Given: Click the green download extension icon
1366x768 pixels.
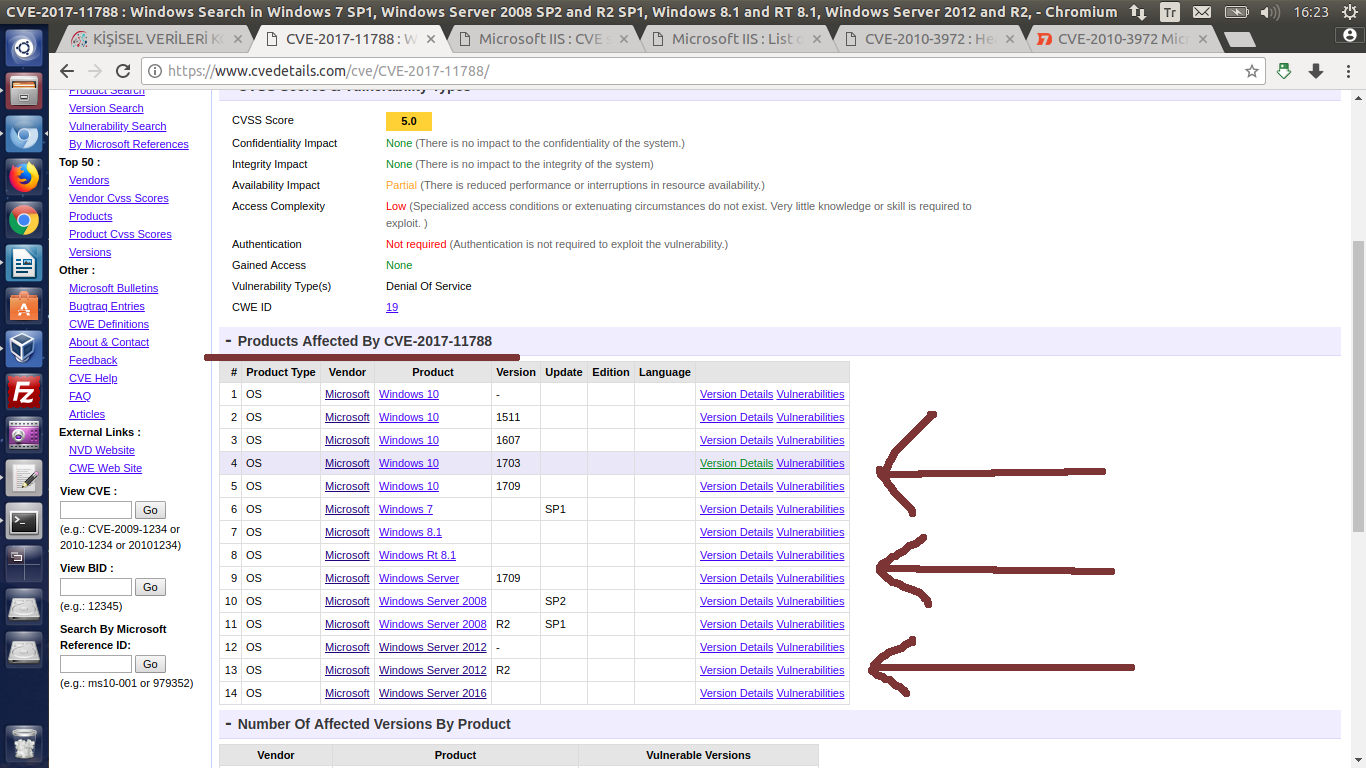Looking at the screenshot, I should point(1285,72).
